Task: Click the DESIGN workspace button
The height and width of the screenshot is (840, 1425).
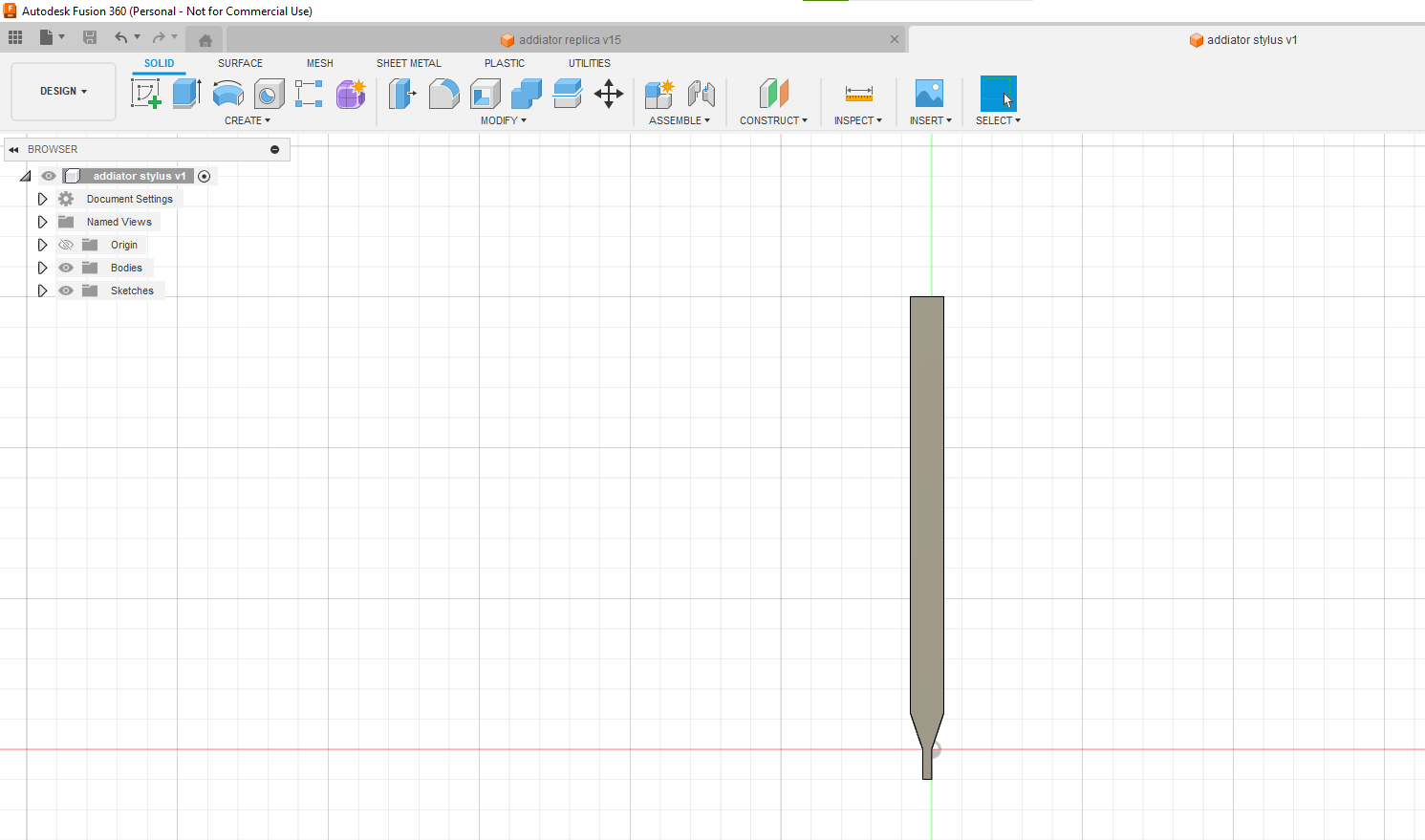Action: click(62, 91)
